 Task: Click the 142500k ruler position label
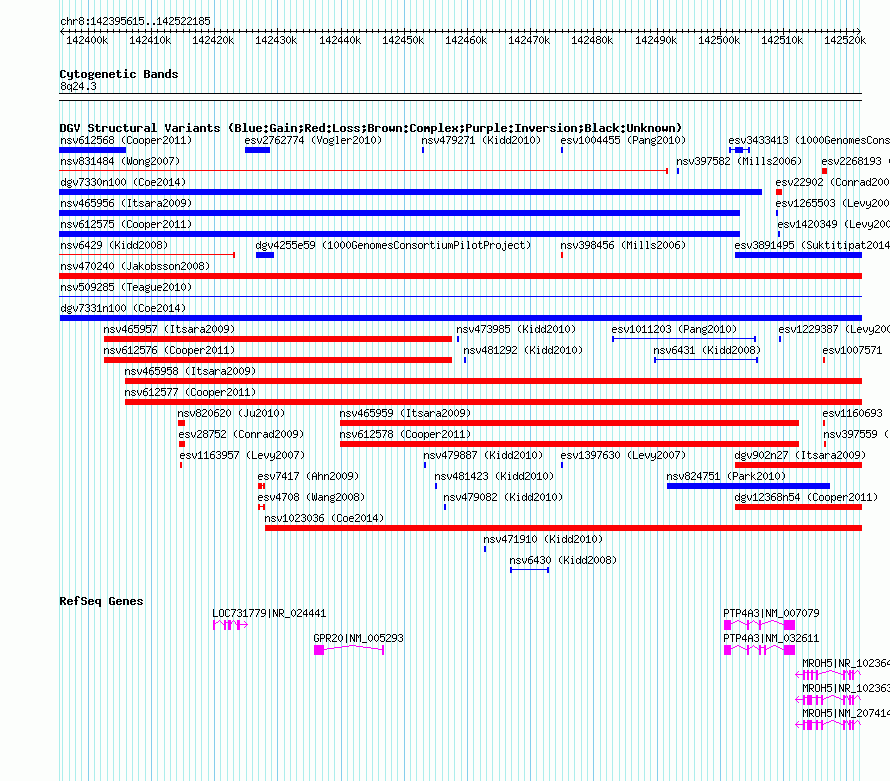[x=719, y=40]
